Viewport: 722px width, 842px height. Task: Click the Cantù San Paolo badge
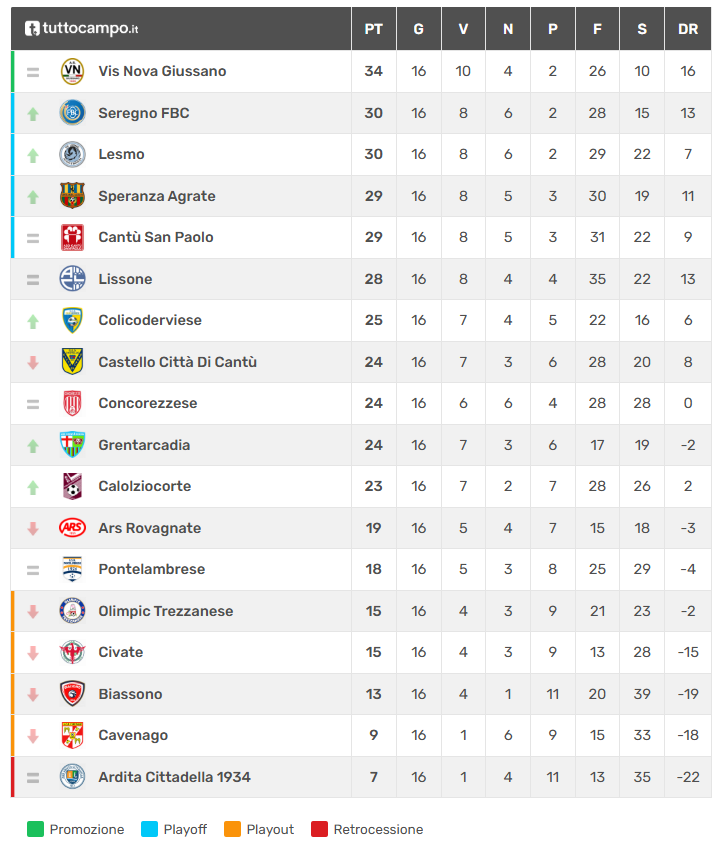point(72,237)
